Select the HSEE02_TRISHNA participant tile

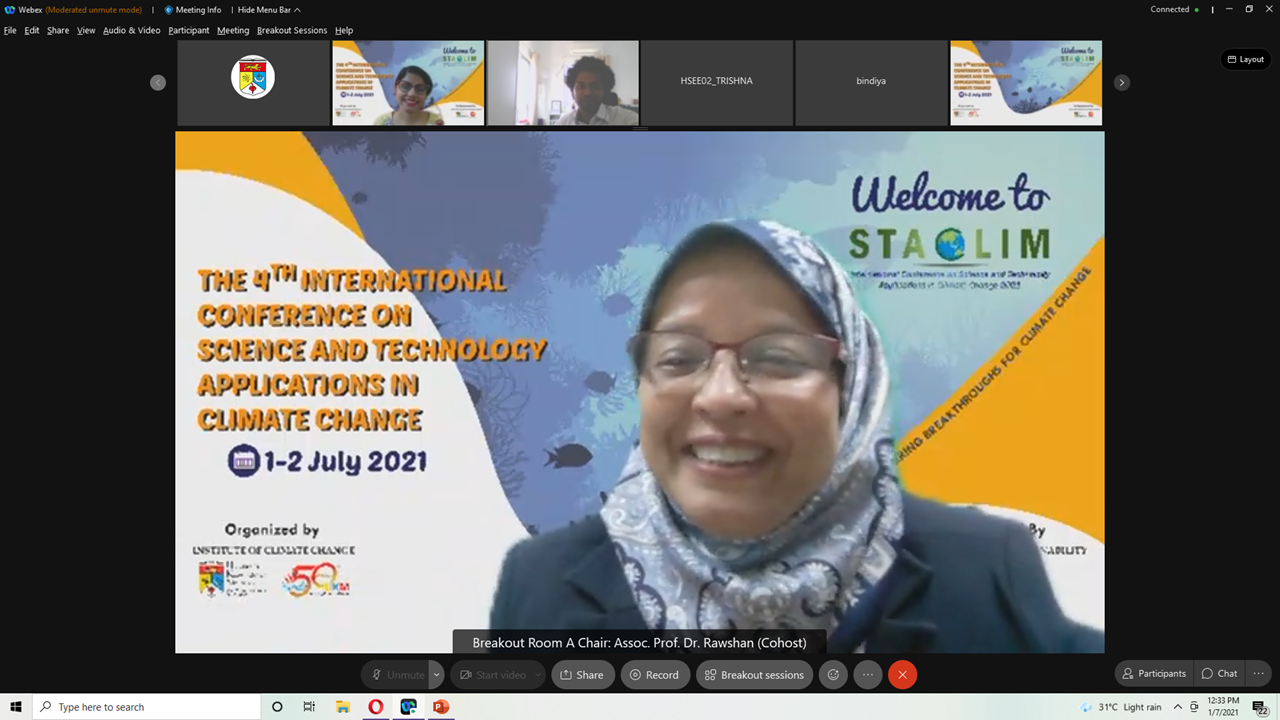pyautogui.click(x=716, y=82)
